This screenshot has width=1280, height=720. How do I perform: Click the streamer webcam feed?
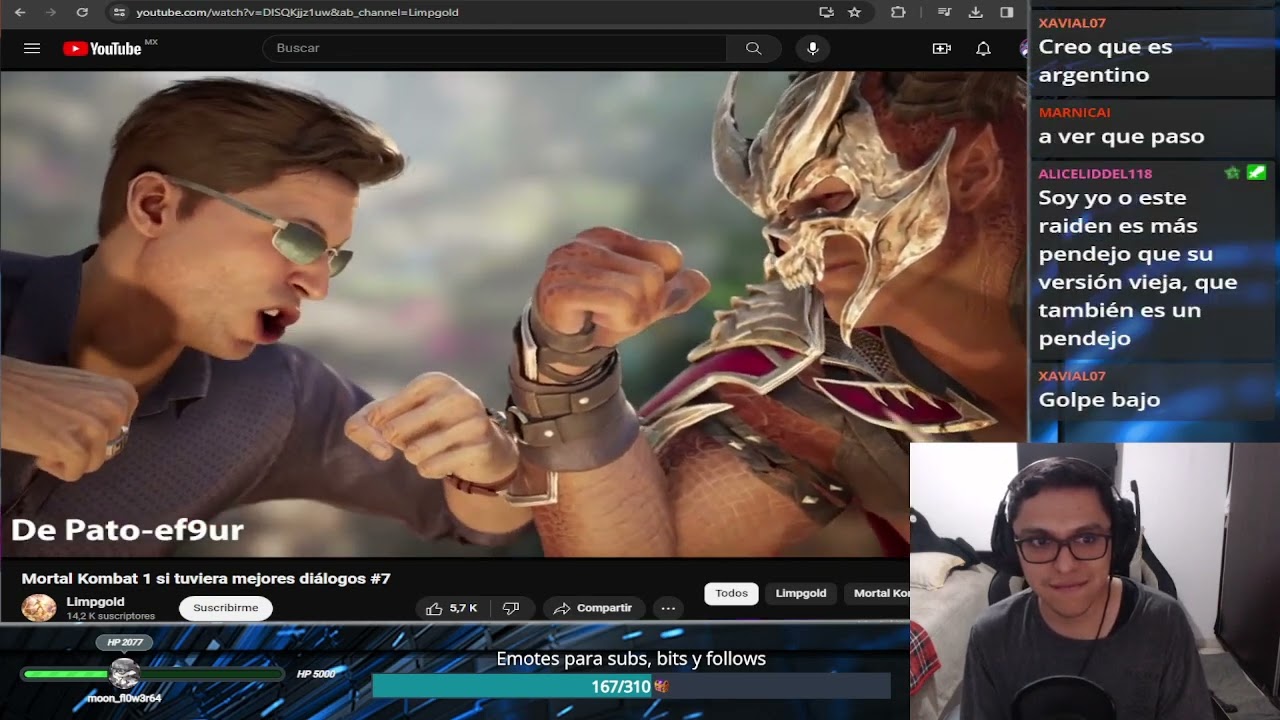point(1095,581)
